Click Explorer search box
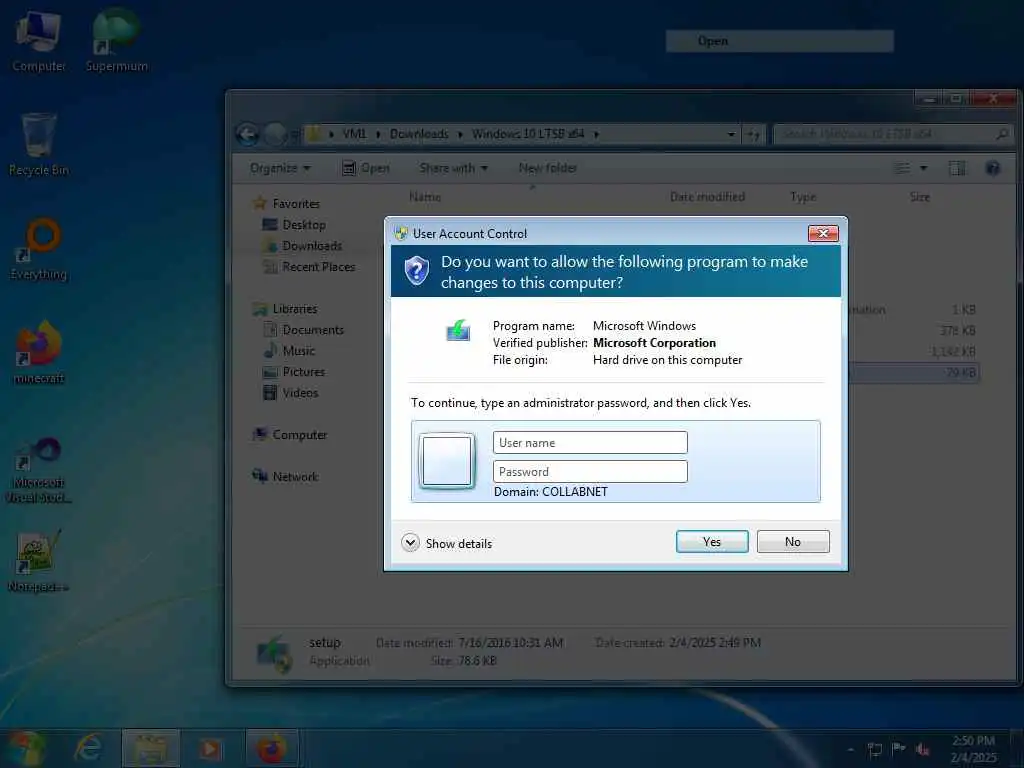Image resolution: width=1024 pixels, height=768 pixels. pyautogui.click(x=893, y=135)
